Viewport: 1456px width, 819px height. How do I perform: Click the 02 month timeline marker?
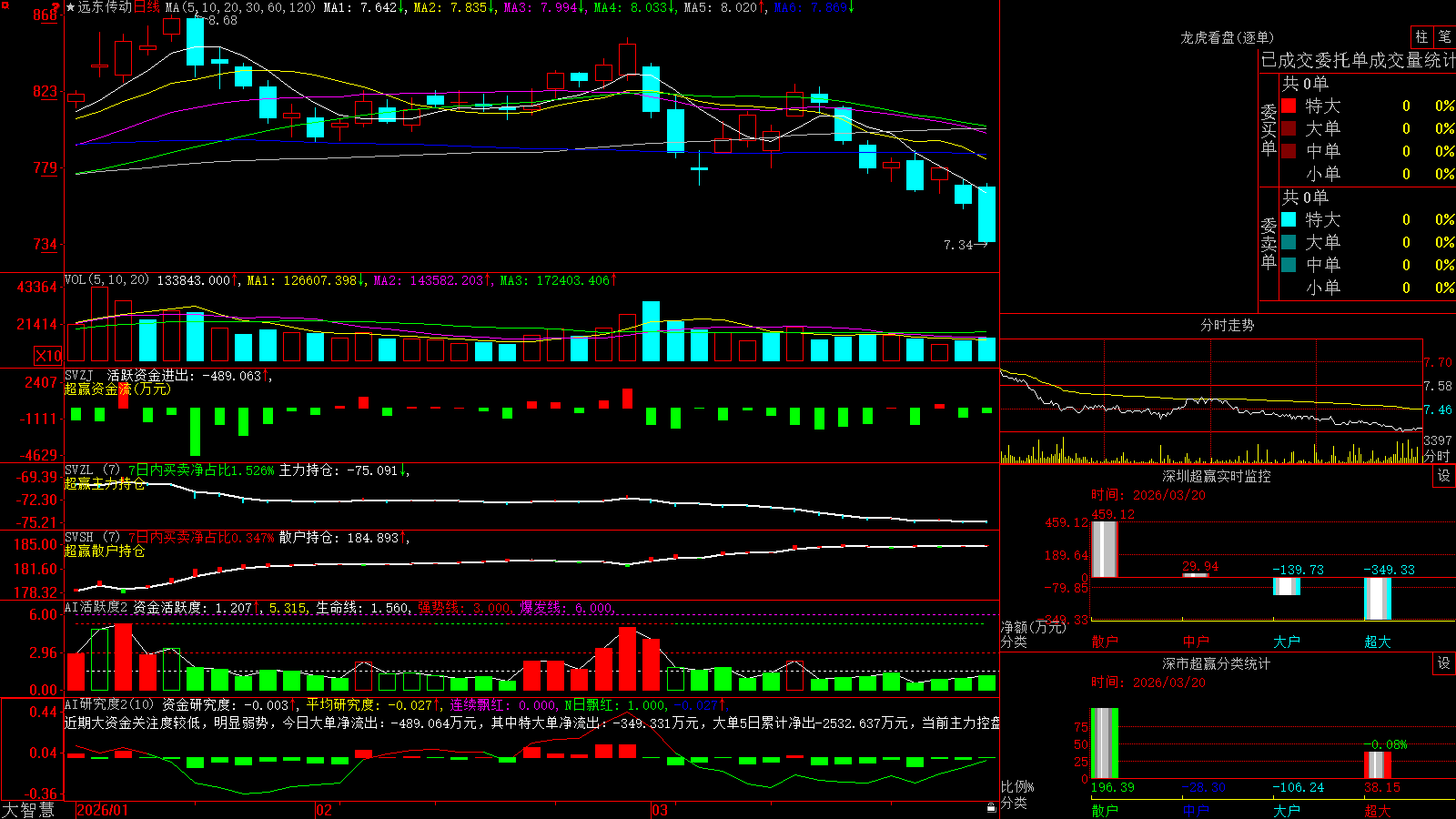click(x=324, y=810)
